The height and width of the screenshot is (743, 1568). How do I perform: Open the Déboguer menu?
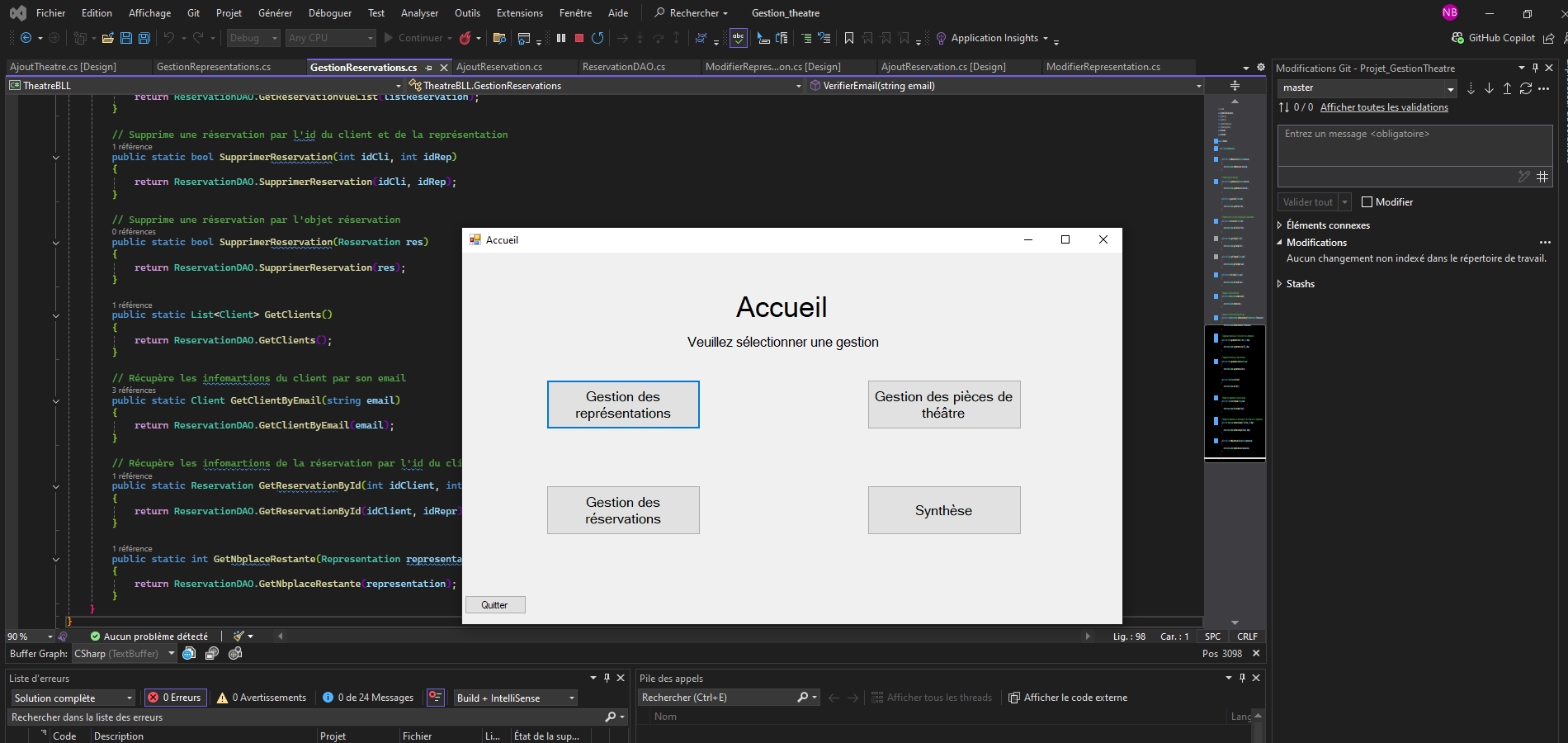(329, 12)
